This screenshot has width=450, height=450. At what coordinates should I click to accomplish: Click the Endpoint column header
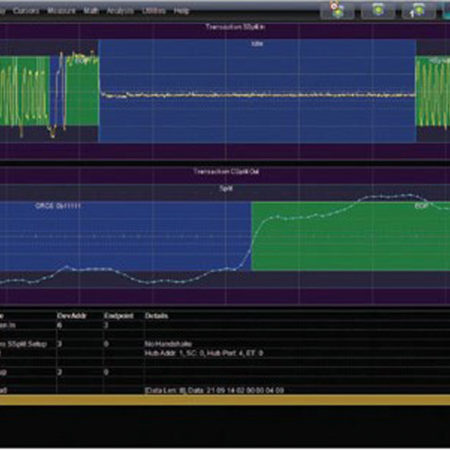[119, 316]
